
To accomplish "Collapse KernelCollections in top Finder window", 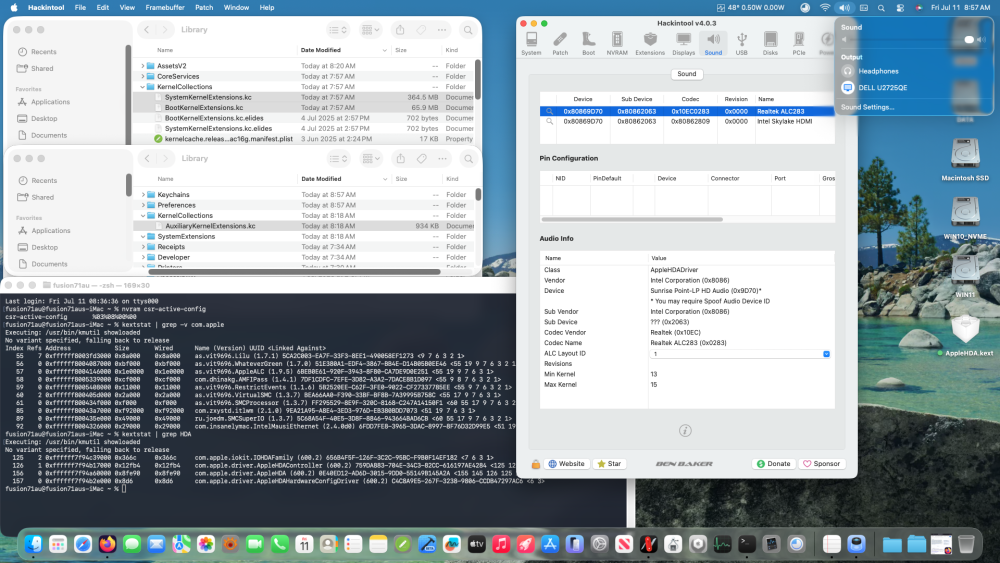I will click(x=142, y=87).
